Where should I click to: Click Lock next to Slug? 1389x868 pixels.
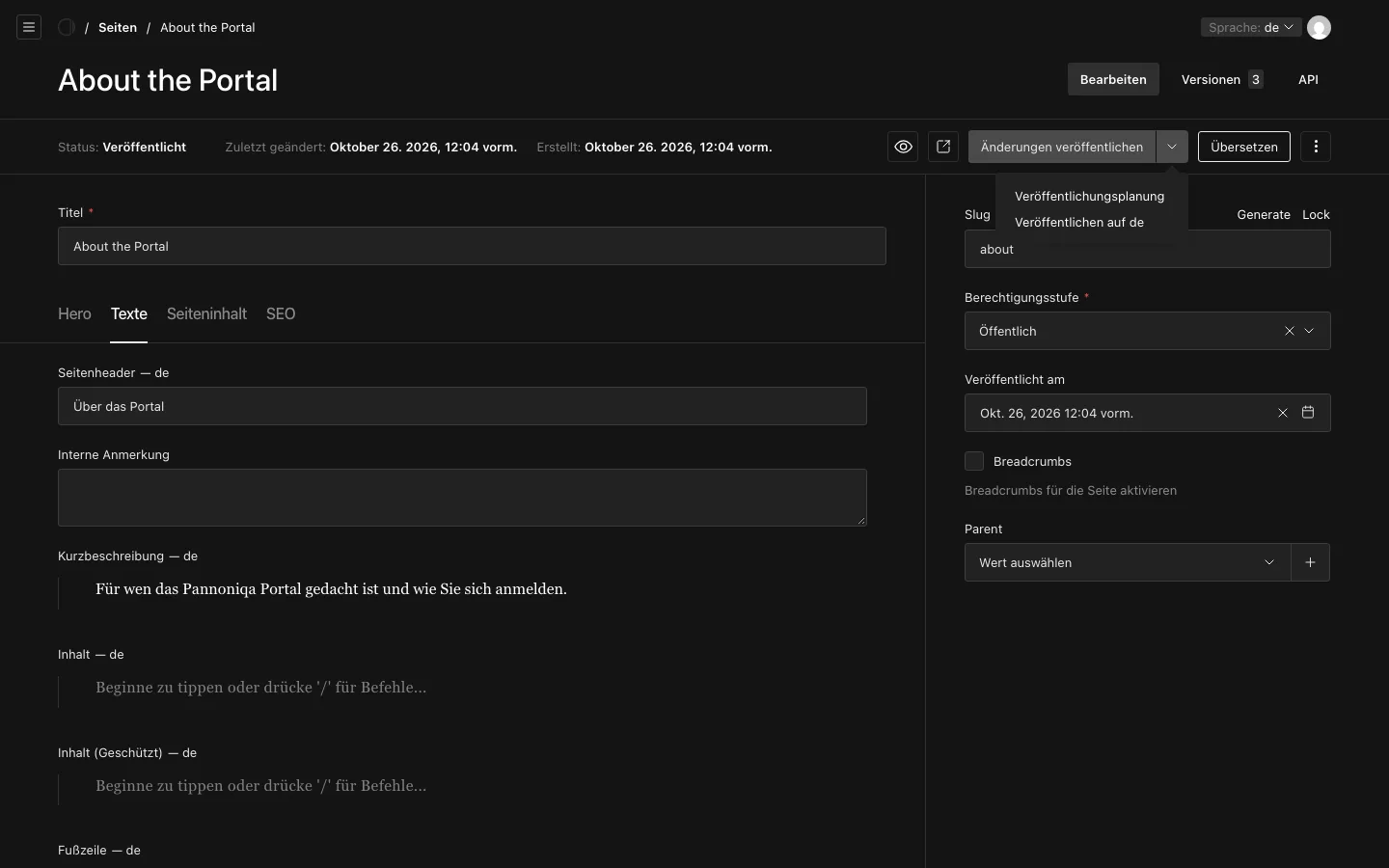pos(1316,214)
